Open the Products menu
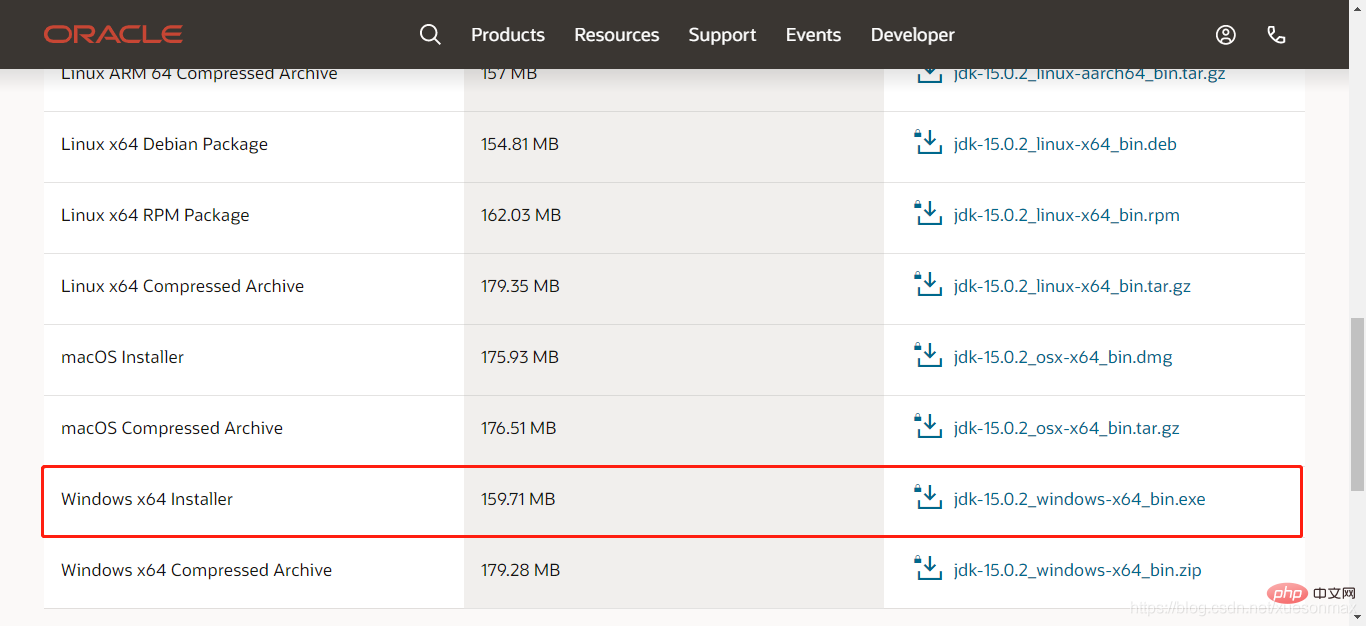The height and width of the screenshot is (626, 1366). tap(508, 35)
